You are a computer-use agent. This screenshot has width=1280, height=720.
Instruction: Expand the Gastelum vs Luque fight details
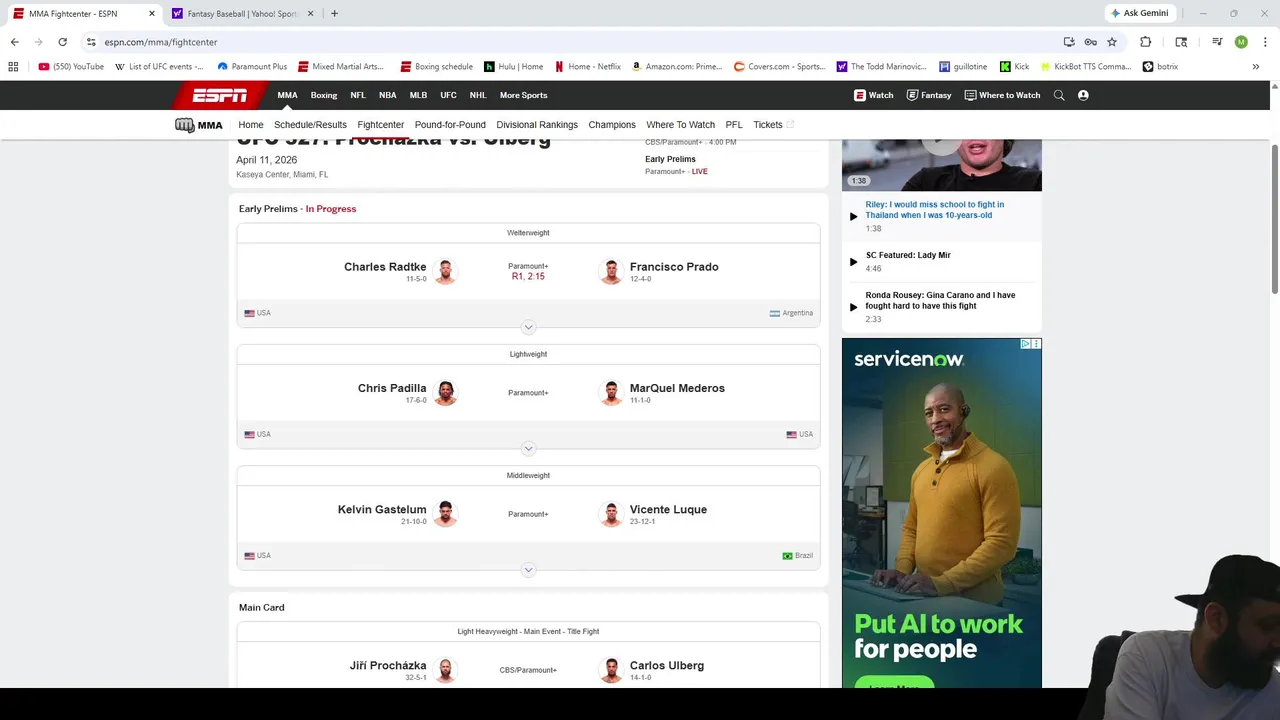tap(528, 570)
